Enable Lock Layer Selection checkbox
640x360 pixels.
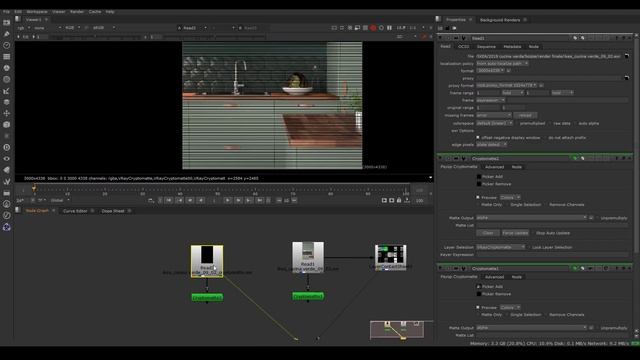(529, 247)
